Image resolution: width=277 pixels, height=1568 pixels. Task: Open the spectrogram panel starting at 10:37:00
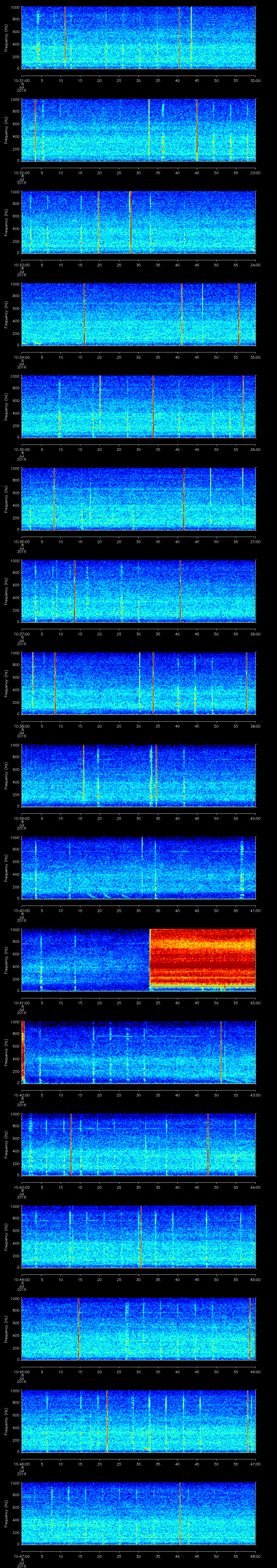pyautogui.click(x=138, y=591)
